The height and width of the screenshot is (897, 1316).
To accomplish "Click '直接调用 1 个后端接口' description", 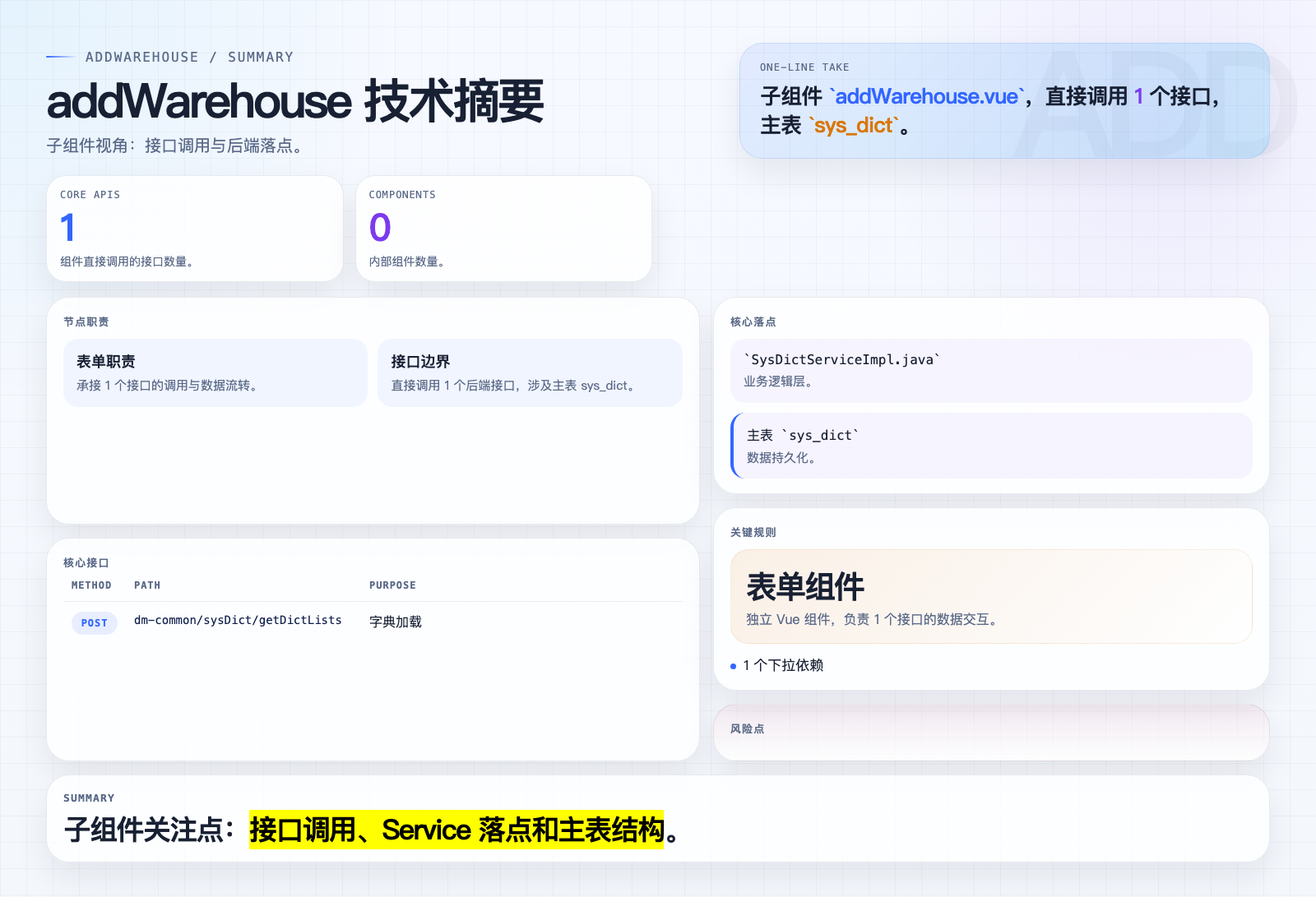I will [x=515, y=385].
